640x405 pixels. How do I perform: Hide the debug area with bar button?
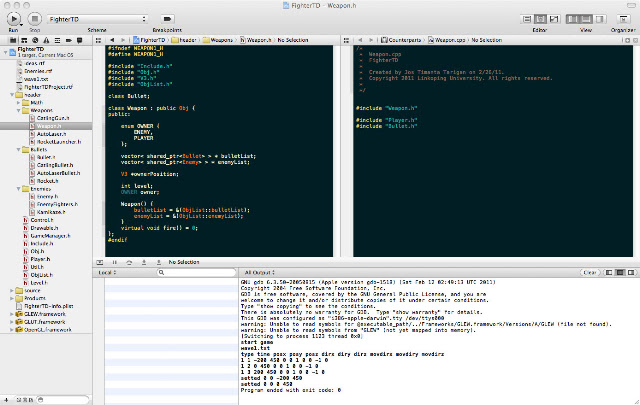pyautogui.click(x=100, y=262)
